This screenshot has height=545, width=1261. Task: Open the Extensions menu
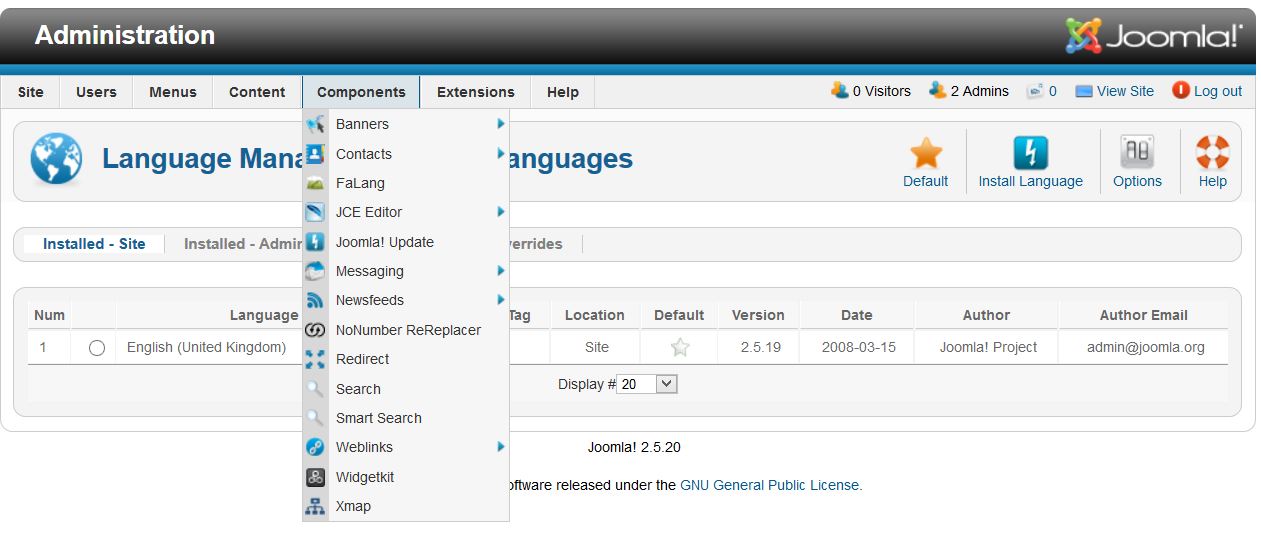tap(476, 92)
